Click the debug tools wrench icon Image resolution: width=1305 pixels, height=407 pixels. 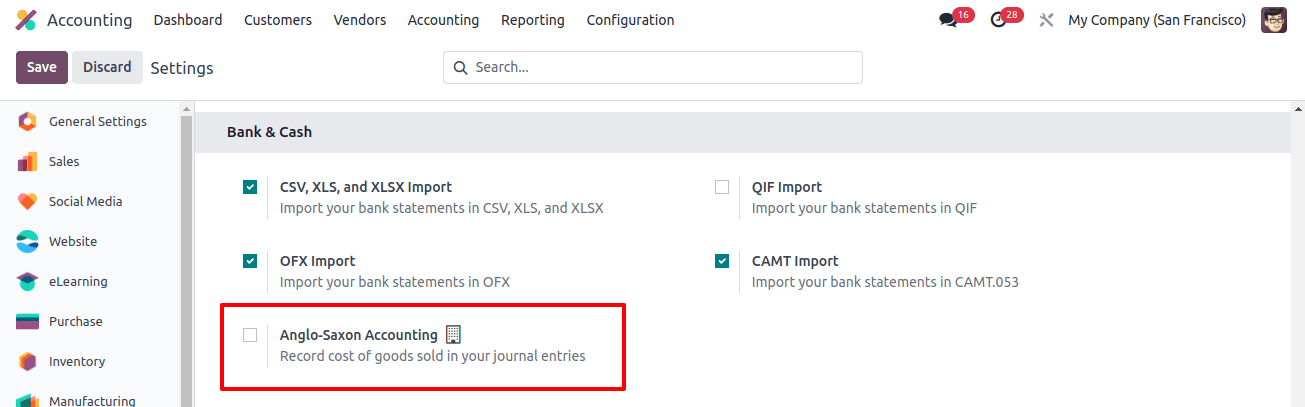tap(1046, 20)
